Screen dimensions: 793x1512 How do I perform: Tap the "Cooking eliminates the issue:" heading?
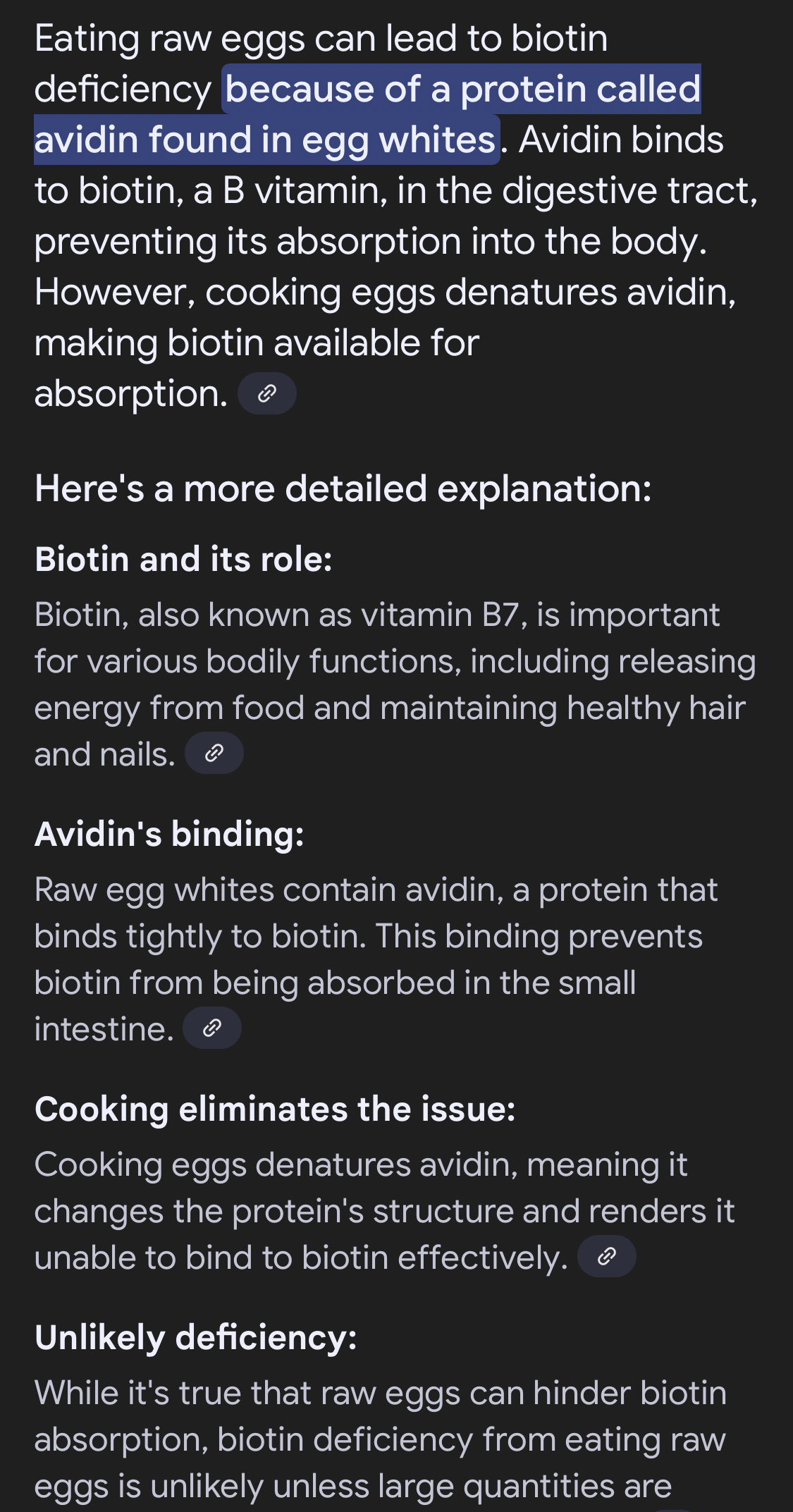pos(275,1110)
